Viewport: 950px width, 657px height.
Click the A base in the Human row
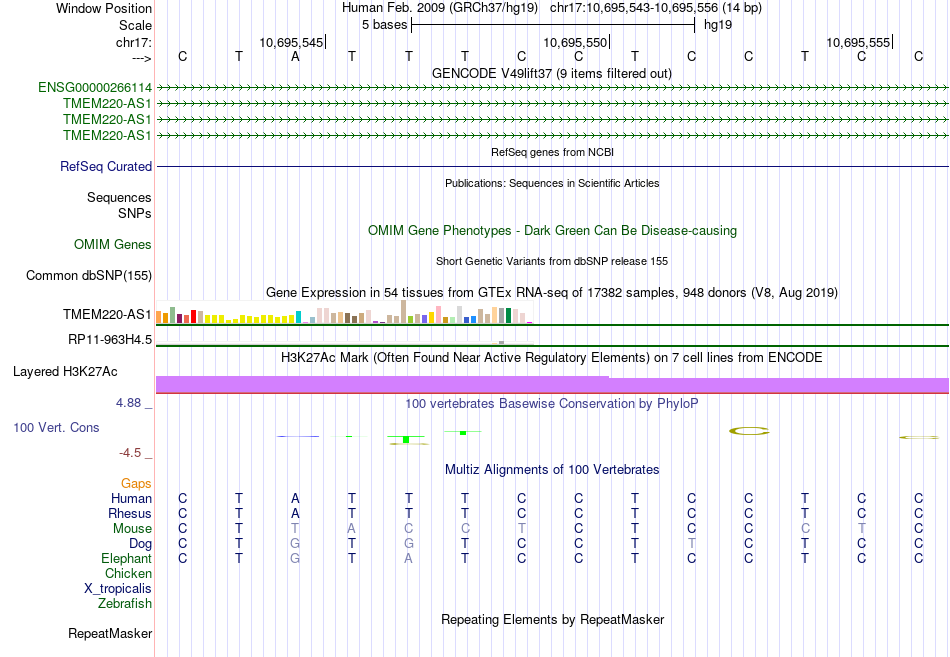coord(295,498)
